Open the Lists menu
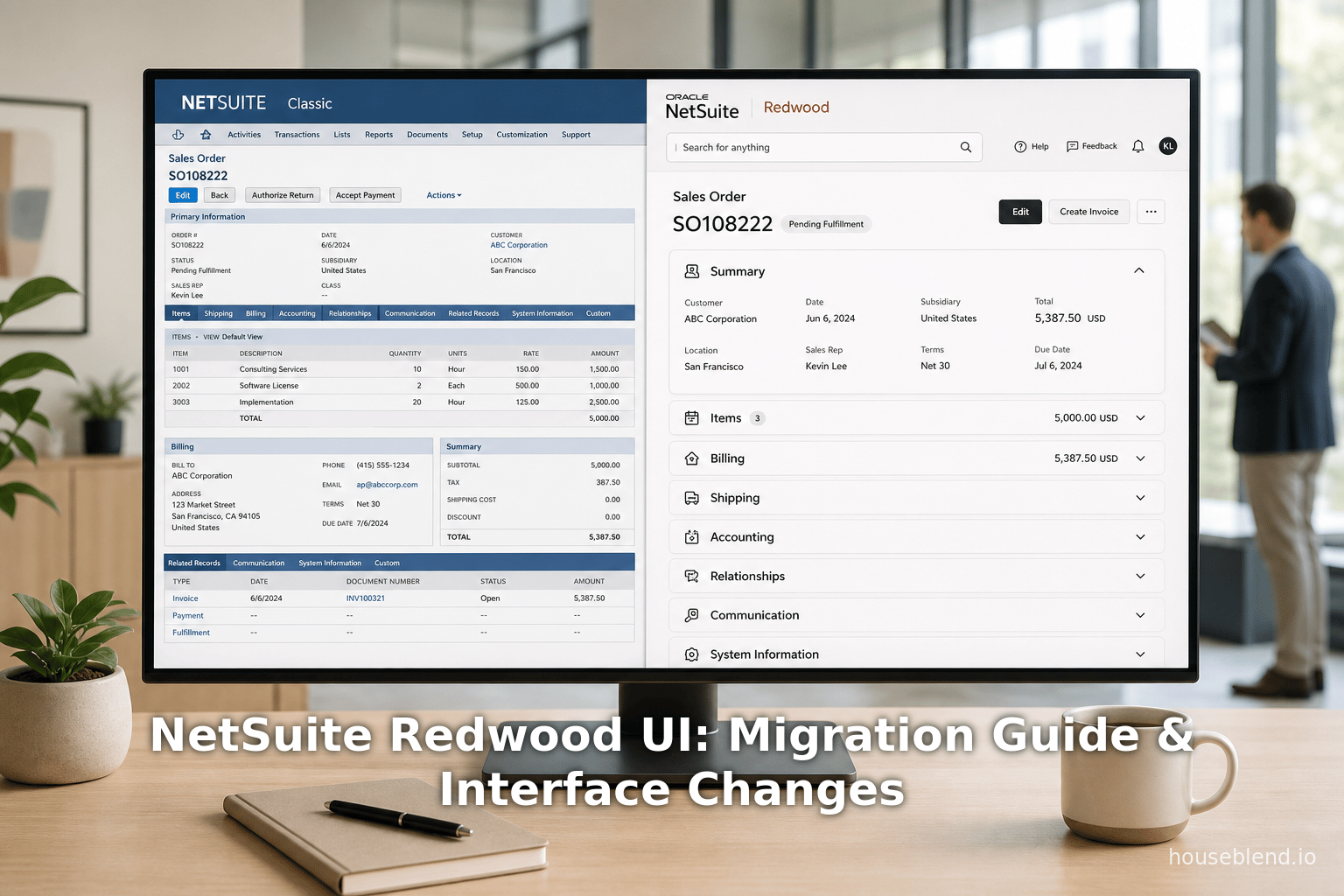1344x896 pixels. 342,135
